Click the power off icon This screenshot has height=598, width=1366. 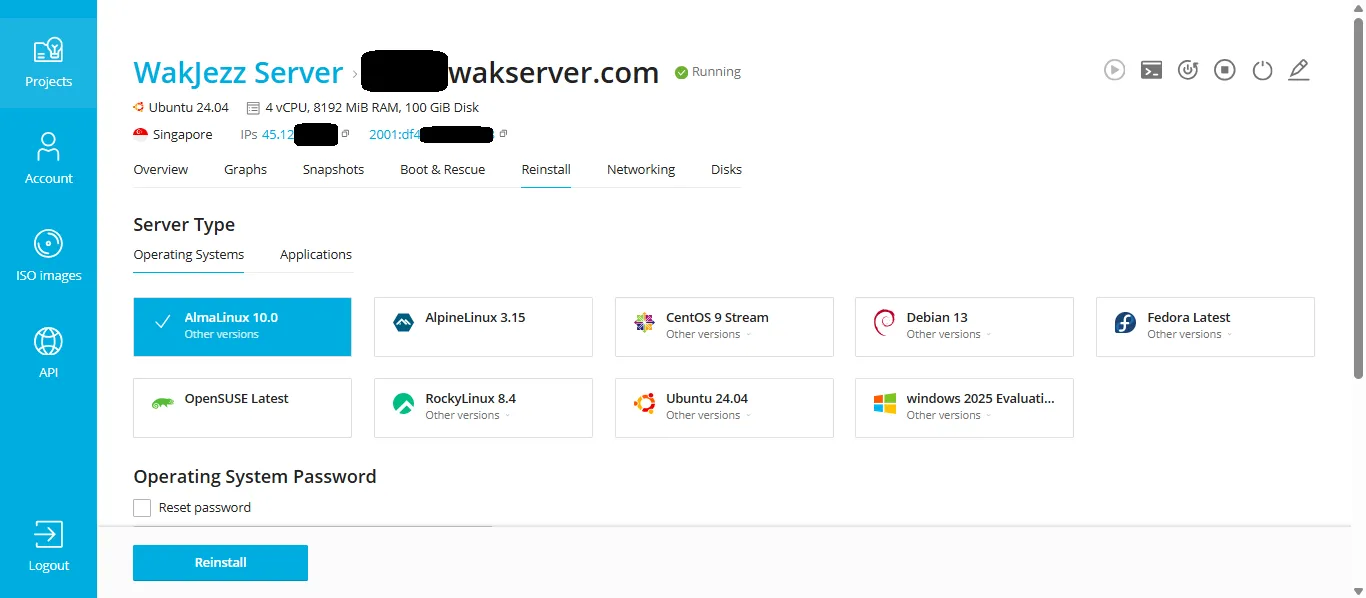pos(1261,70)
